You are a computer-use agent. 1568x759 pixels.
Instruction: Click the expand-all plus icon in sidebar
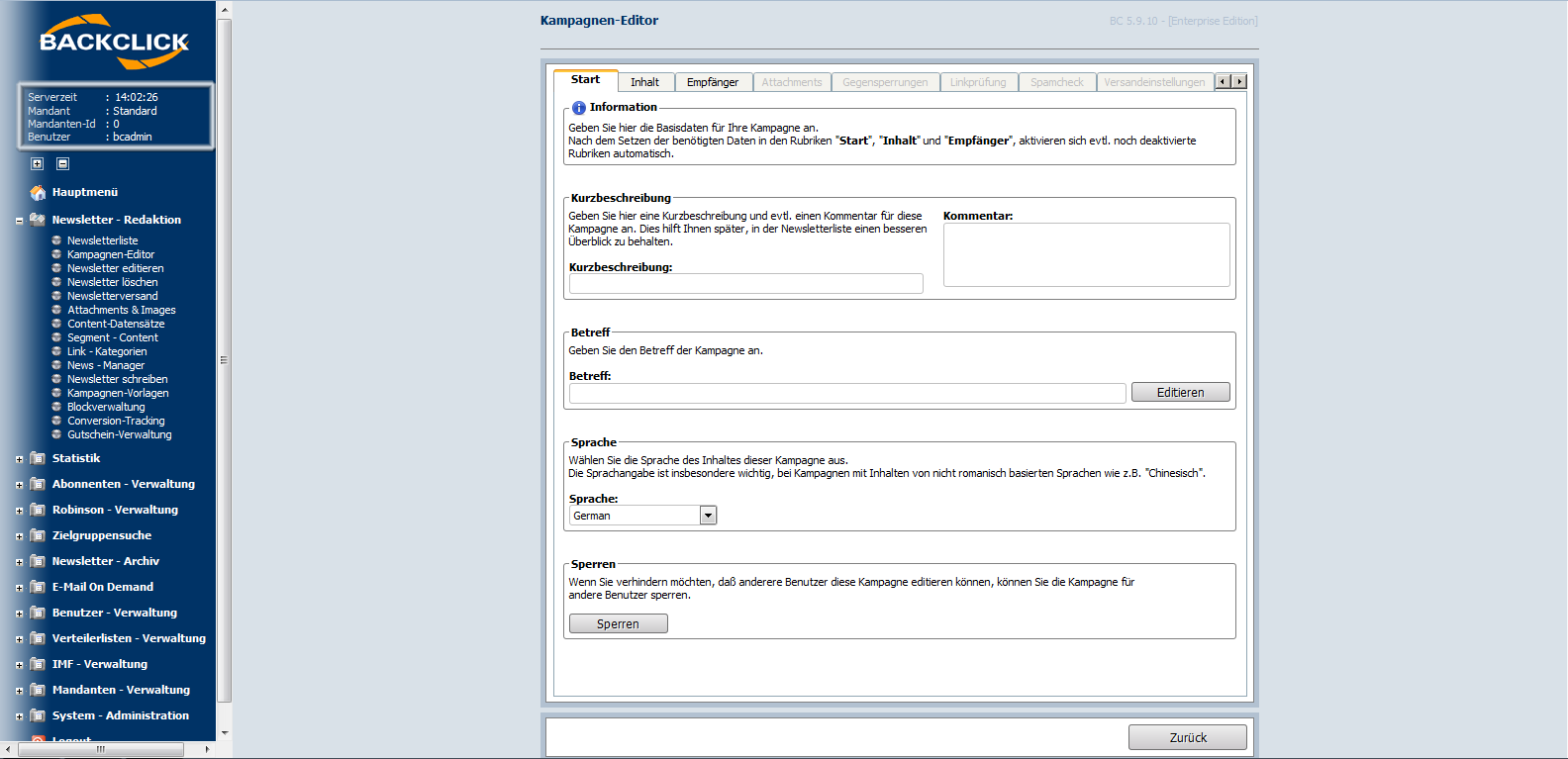pyautogui.click(x=37, y=164)
